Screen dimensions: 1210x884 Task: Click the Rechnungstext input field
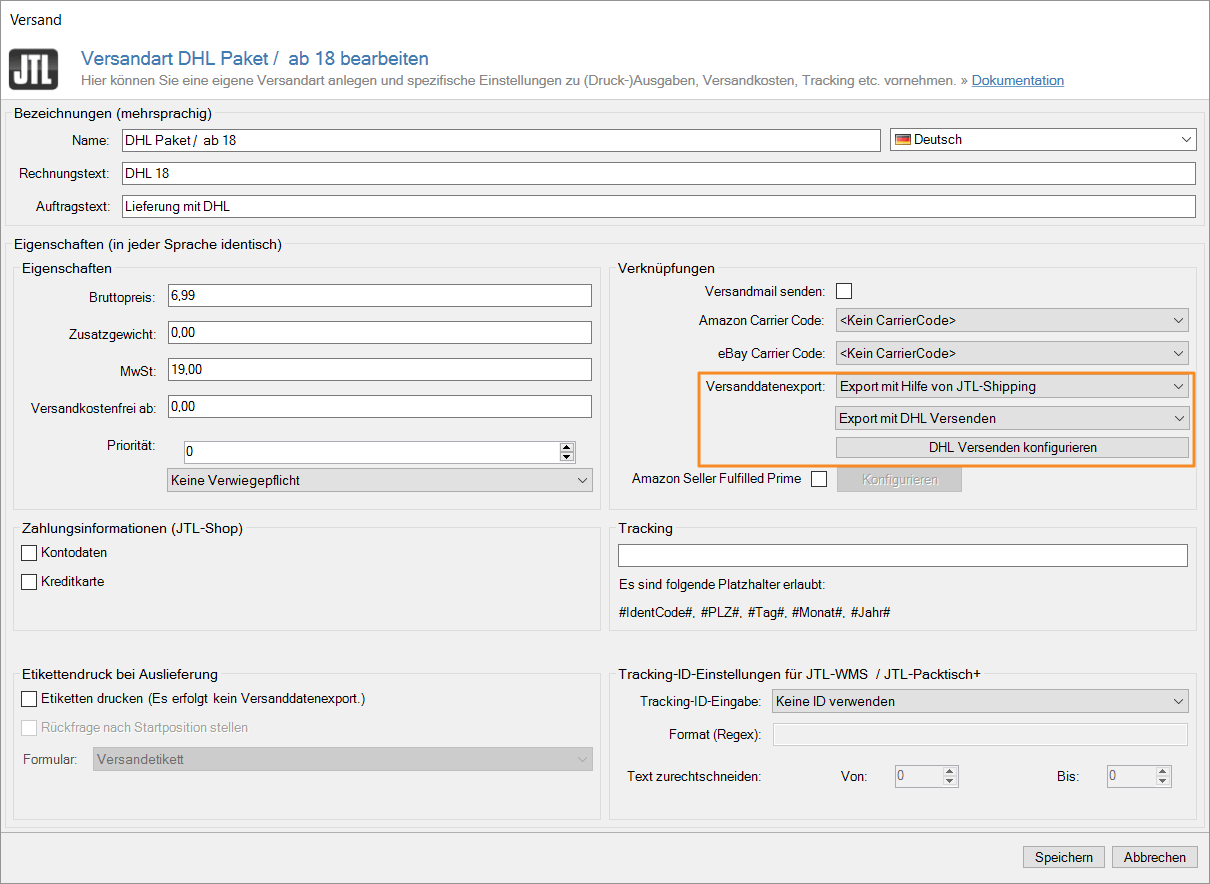[x=658, y=174]
